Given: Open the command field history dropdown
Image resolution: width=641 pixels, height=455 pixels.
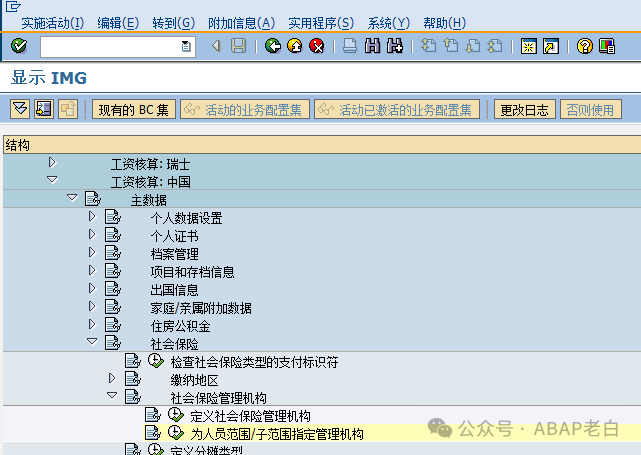Looking at the screenshot, I should tap(186, 46).
